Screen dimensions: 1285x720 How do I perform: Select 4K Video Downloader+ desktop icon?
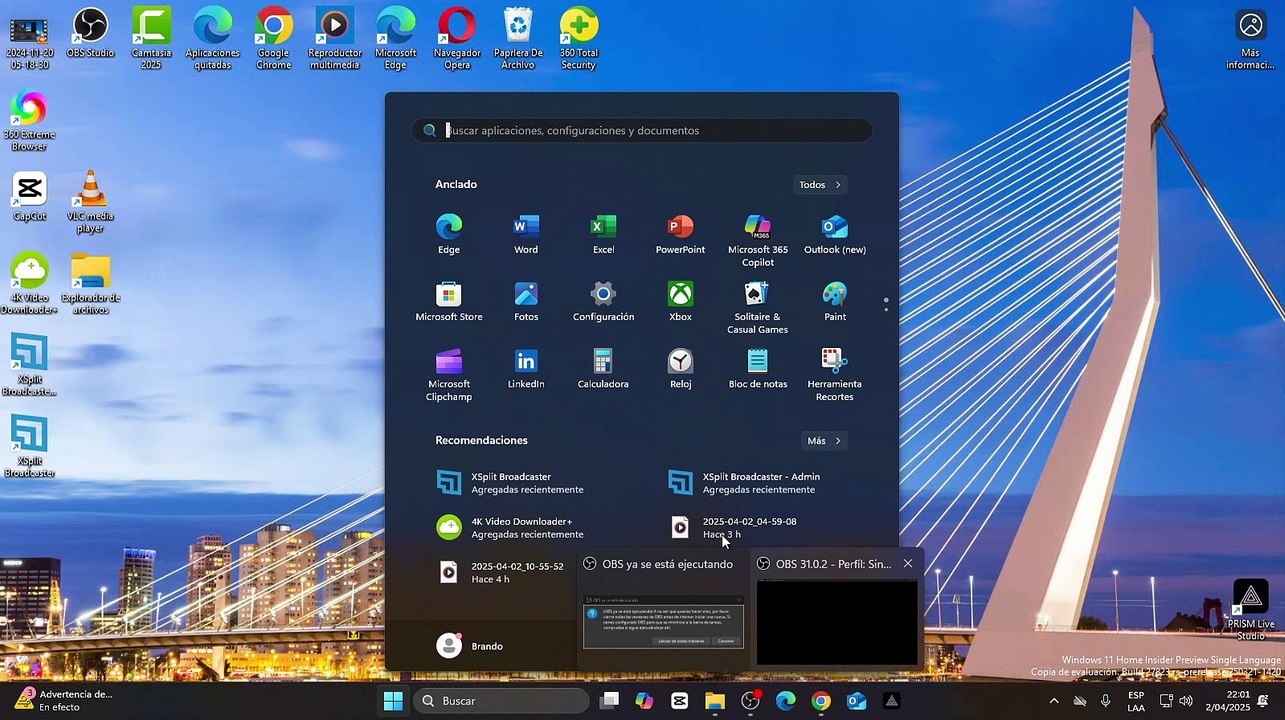click(29, 283)
